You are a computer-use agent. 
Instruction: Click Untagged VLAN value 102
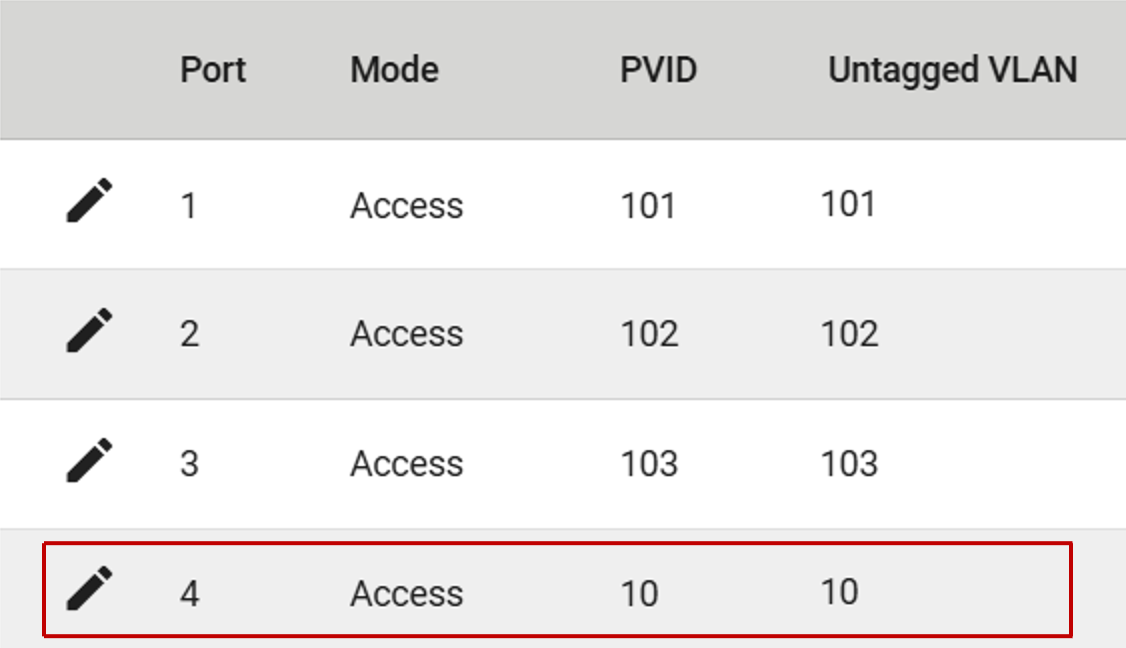849,333
